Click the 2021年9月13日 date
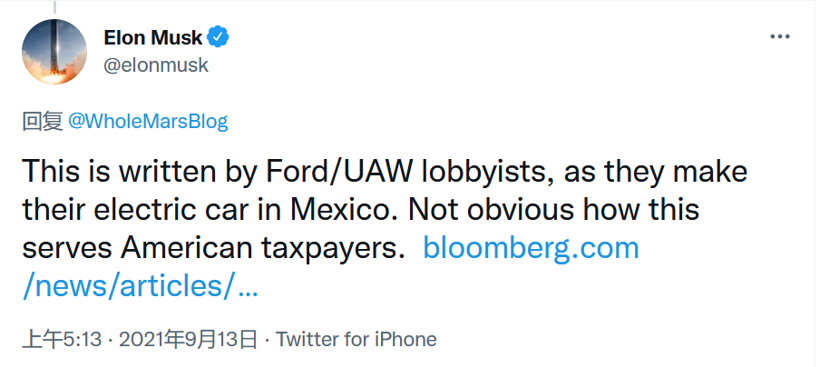 188,339
